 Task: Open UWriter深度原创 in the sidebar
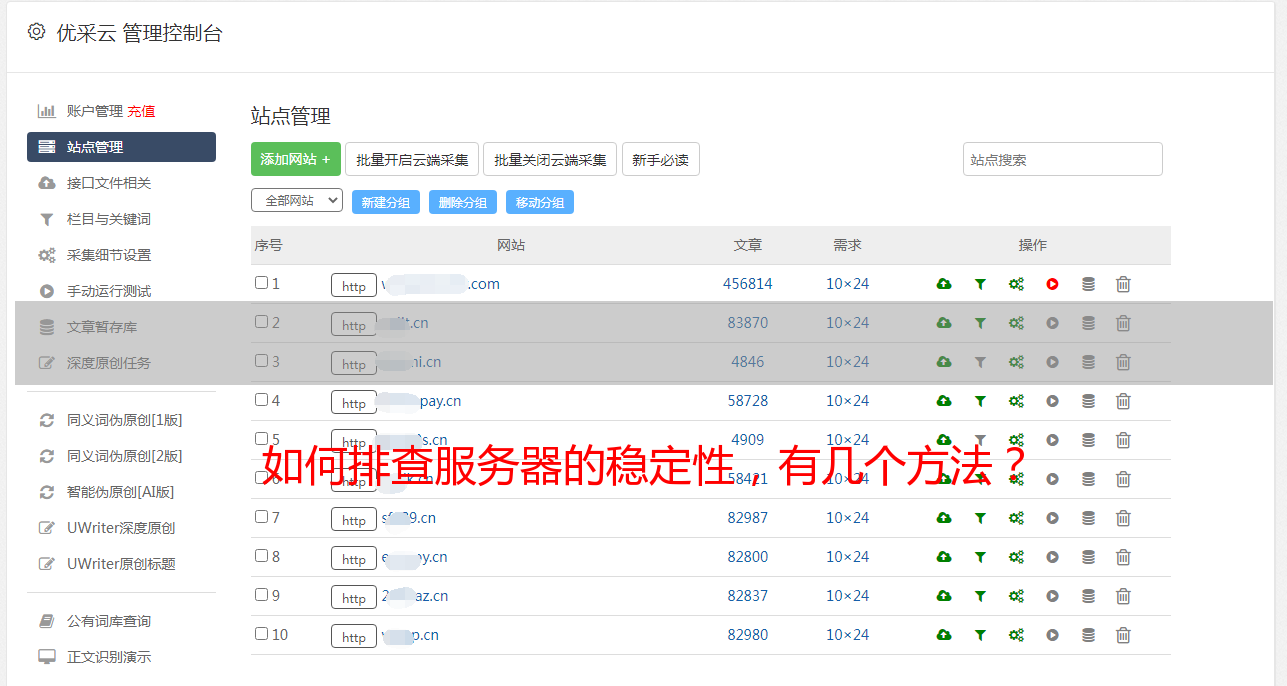coord(121,528)
